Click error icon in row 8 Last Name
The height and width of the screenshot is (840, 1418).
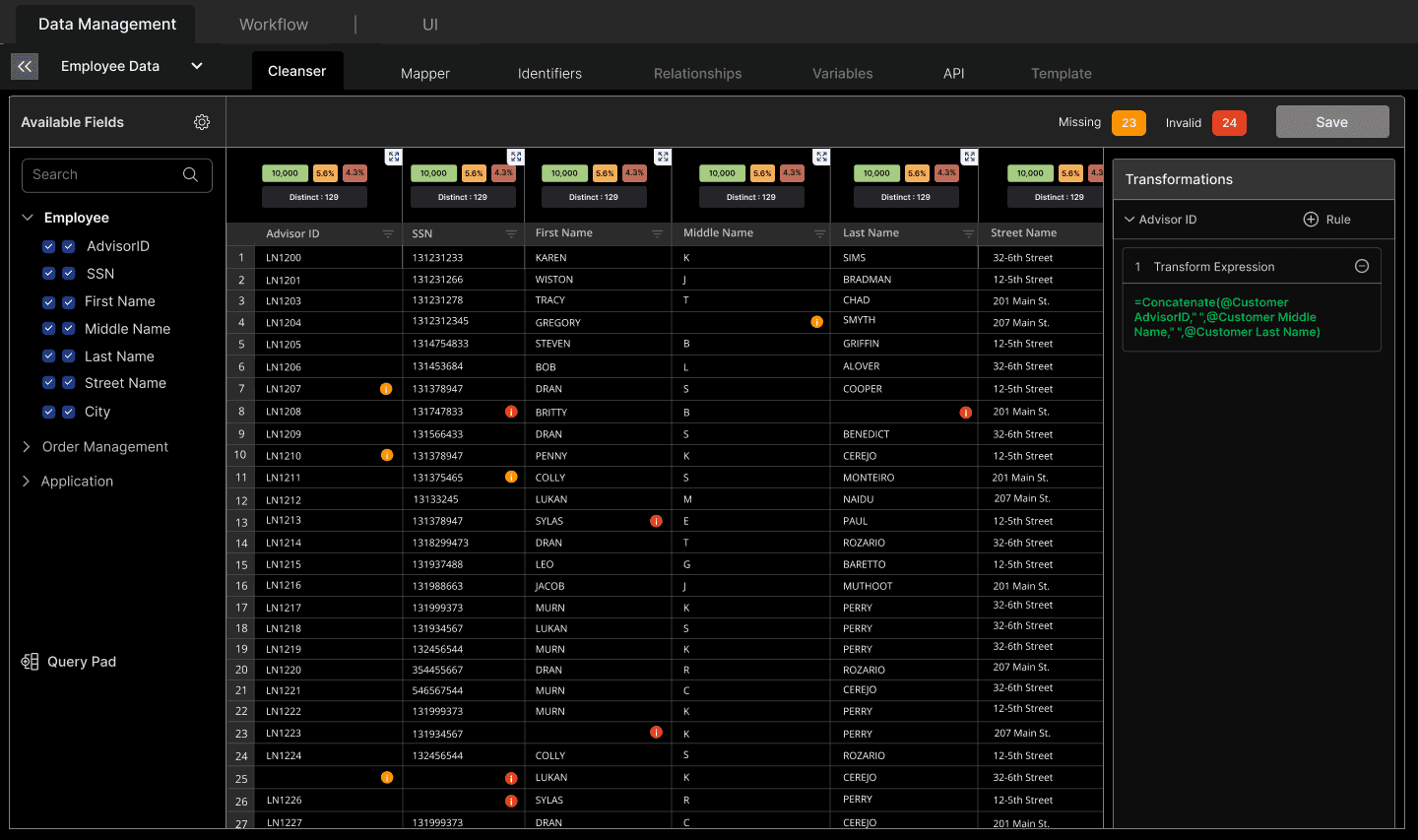(966, 413)
